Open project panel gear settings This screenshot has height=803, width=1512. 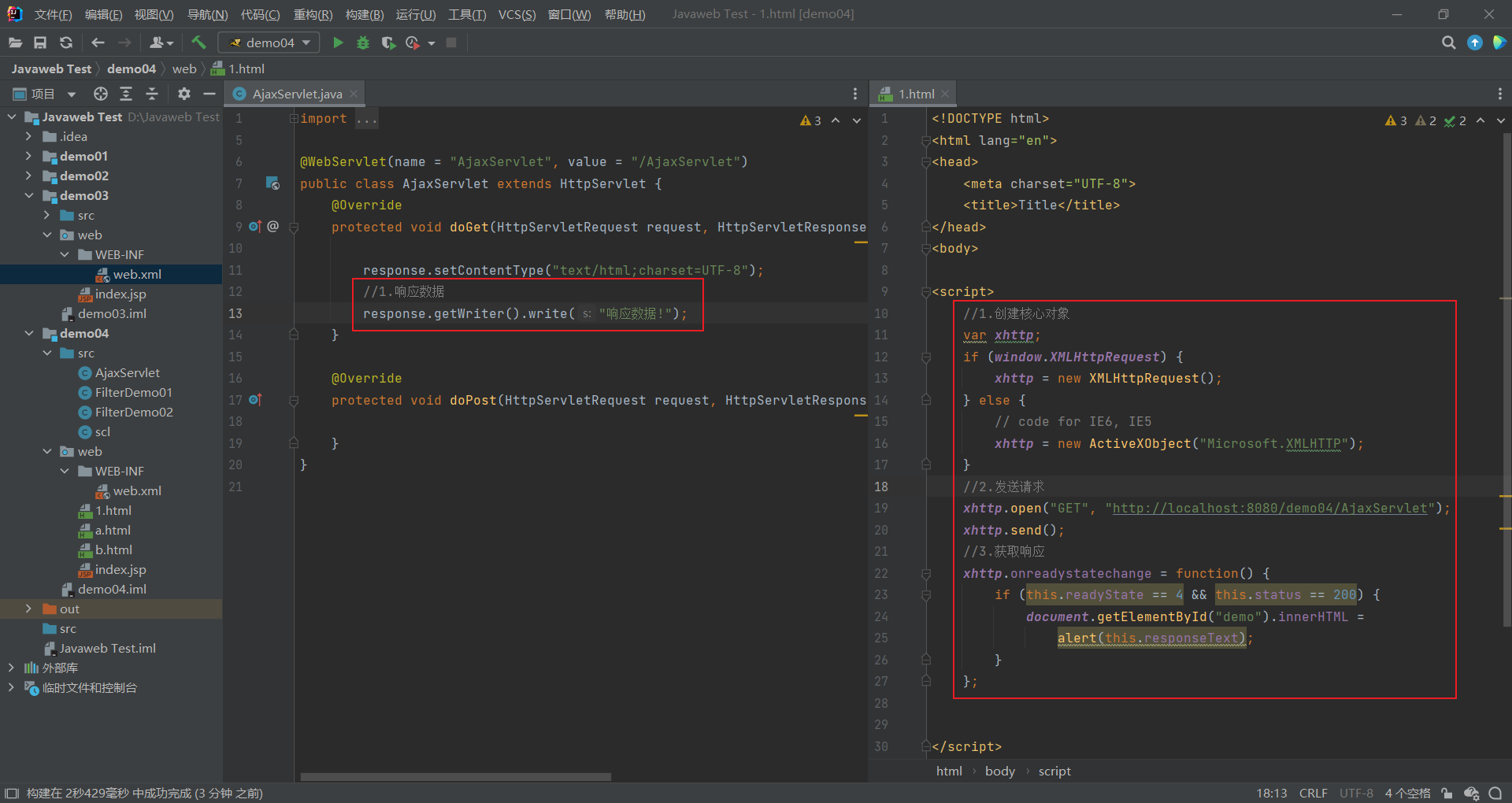(183, 94)
